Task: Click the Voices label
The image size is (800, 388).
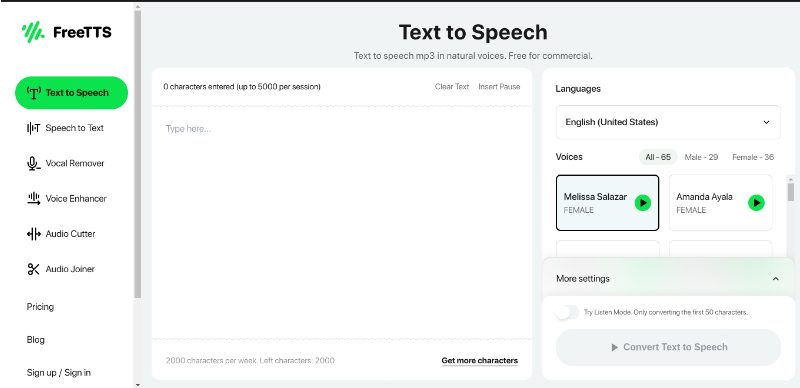Action: [569, 157]
